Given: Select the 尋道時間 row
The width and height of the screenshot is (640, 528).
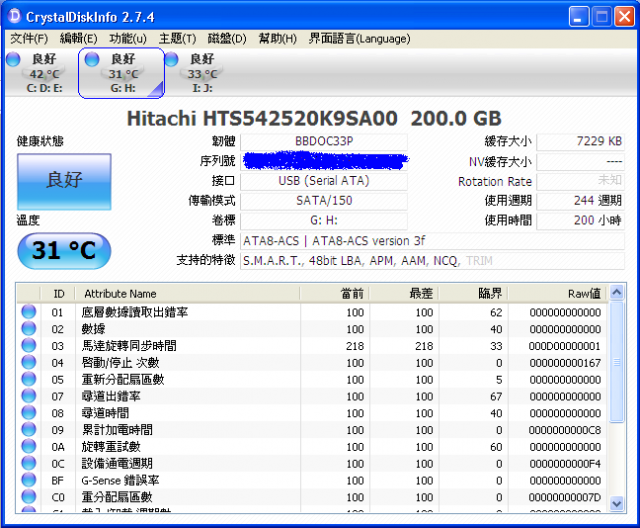Looking at the screenshot, I should point(312,413).
